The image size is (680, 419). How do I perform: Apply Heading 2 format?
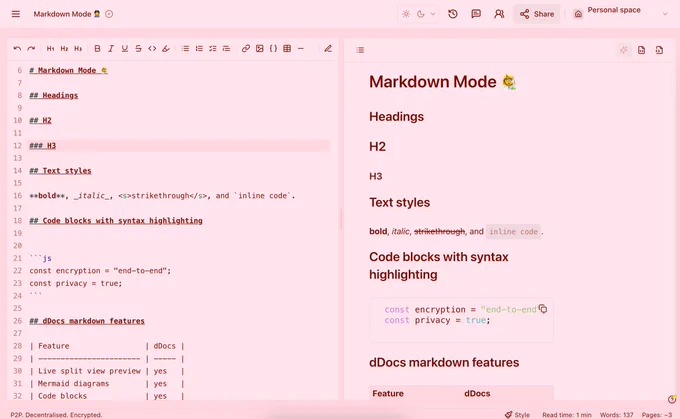[x=64, y=49]
